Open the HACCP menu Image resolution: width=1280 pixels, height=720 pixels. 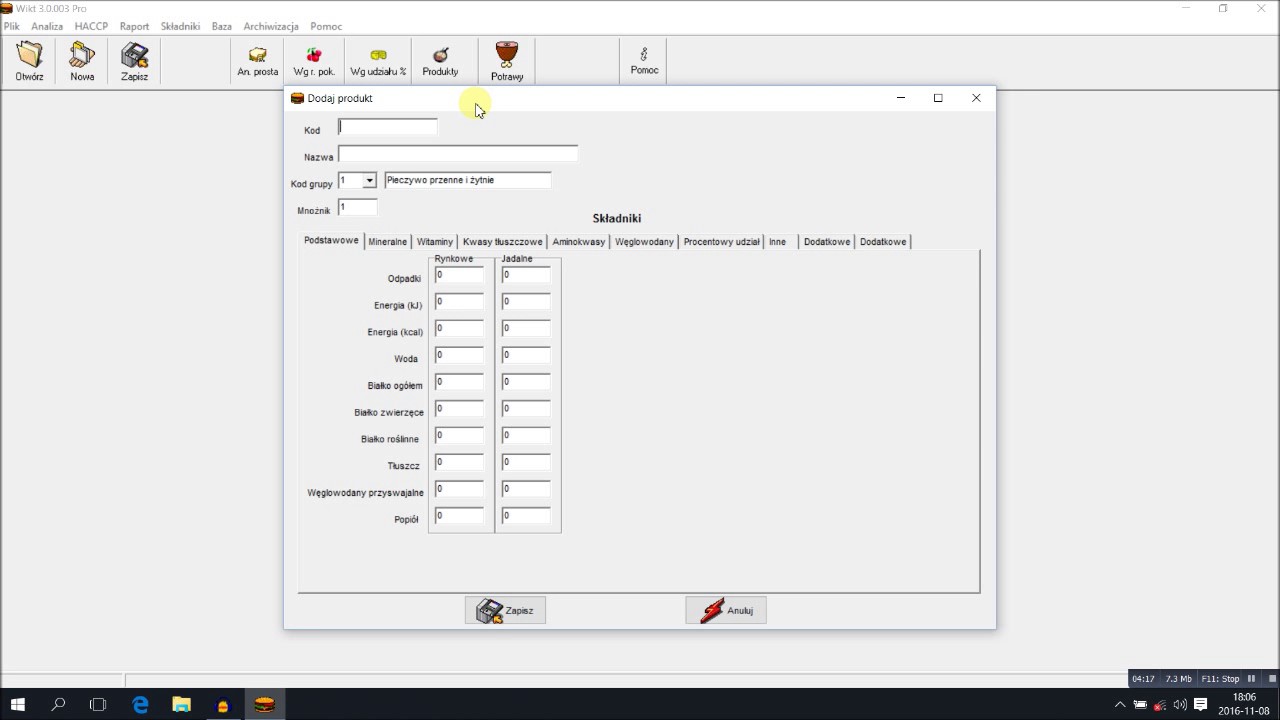click(91, 26)
